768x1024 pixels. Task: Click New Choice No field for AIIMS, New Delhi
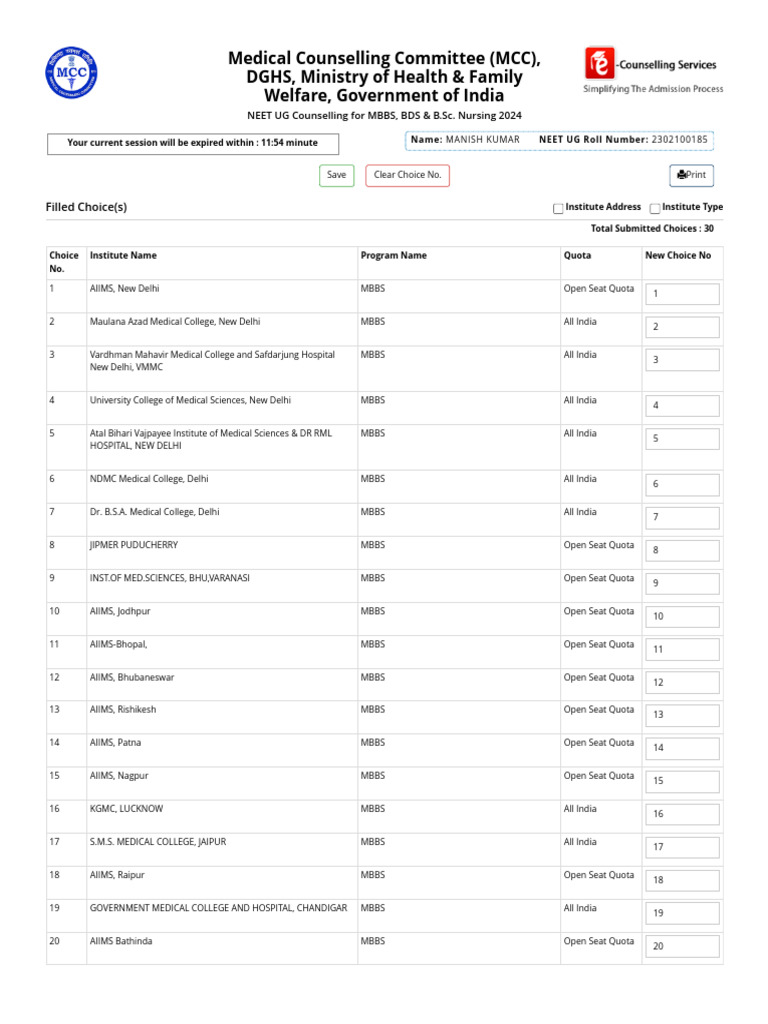tap(682, 294)
